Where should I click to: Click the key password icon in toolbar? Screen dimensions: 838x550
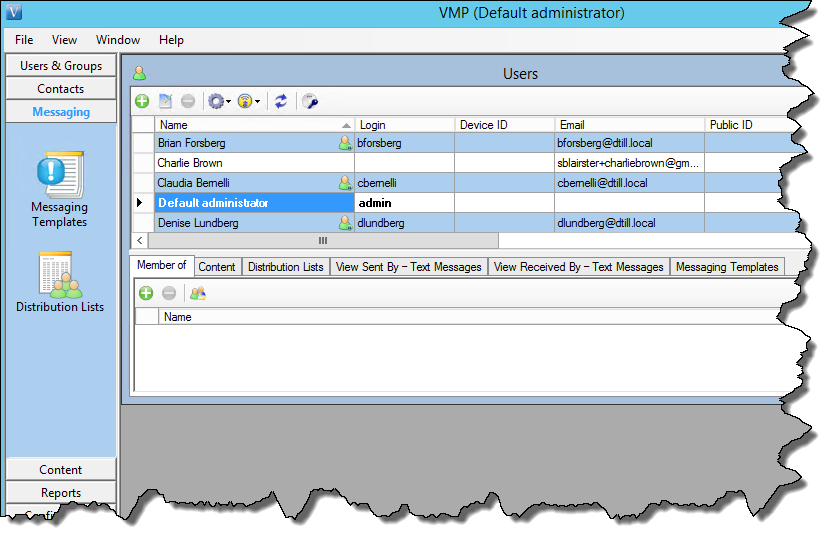click(310, 101)
